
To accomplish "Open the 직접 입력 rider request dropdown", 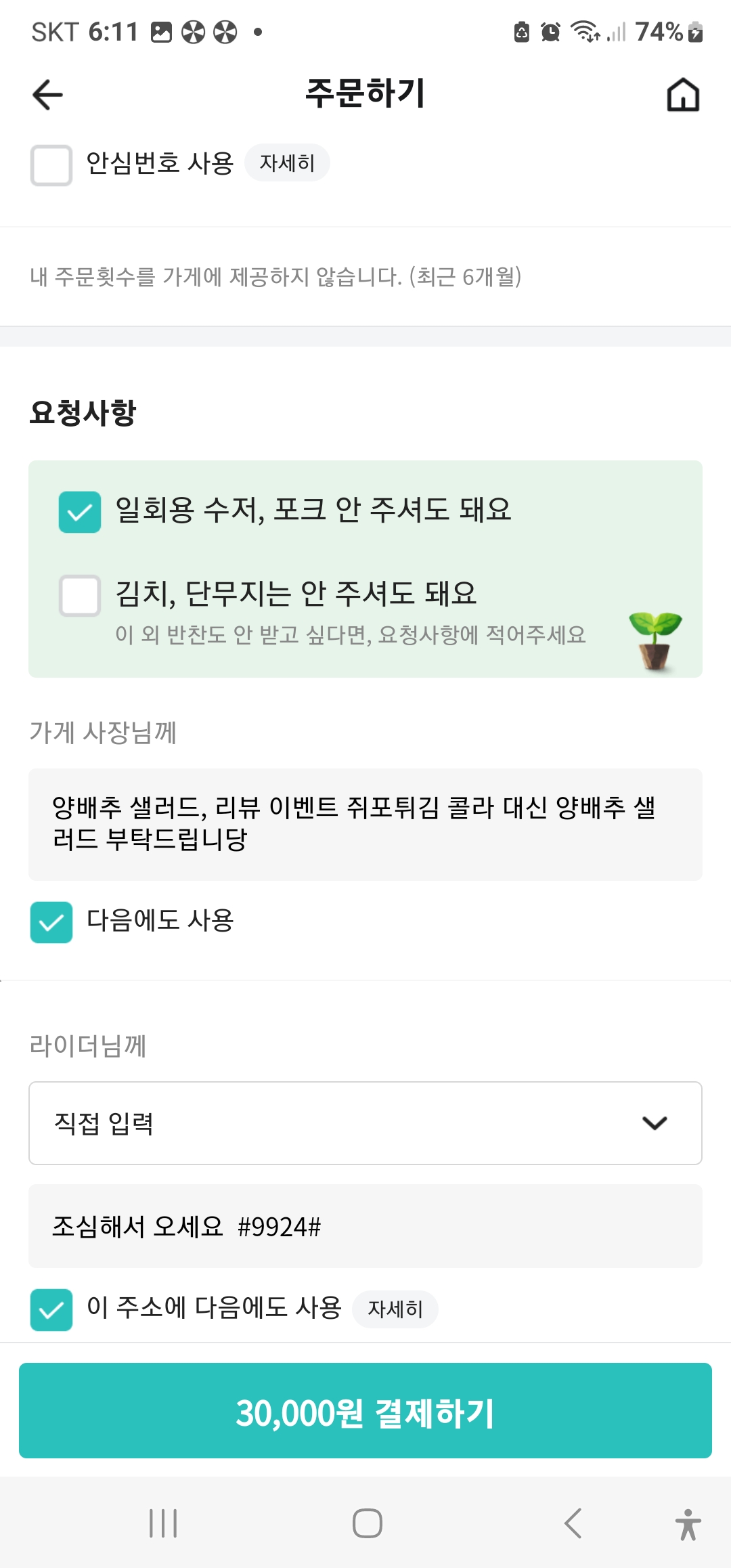I will click(x=365, y=1123).
